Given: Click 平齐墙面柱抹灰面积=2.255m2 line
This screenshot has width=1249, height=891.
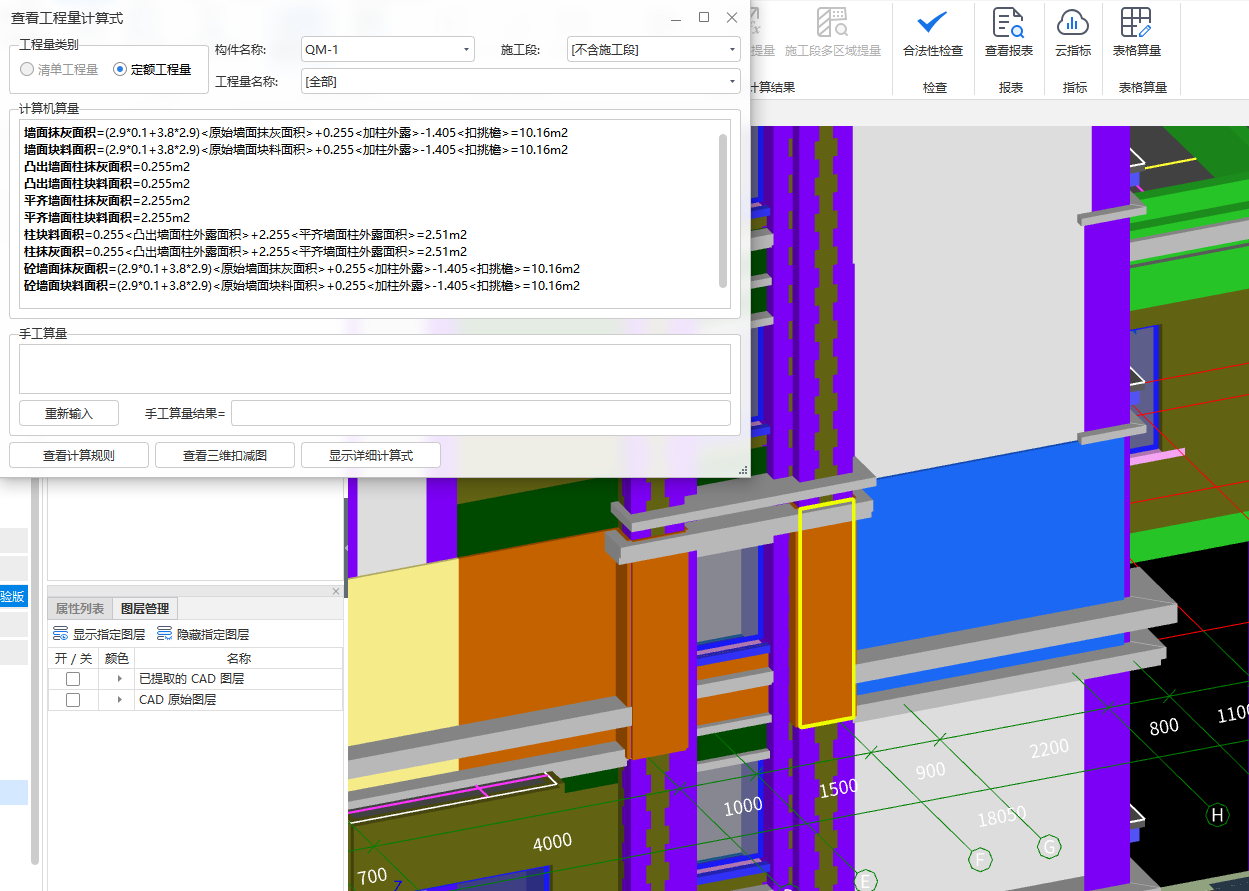Looking at the screenshot, I should (x=107, y=200).
